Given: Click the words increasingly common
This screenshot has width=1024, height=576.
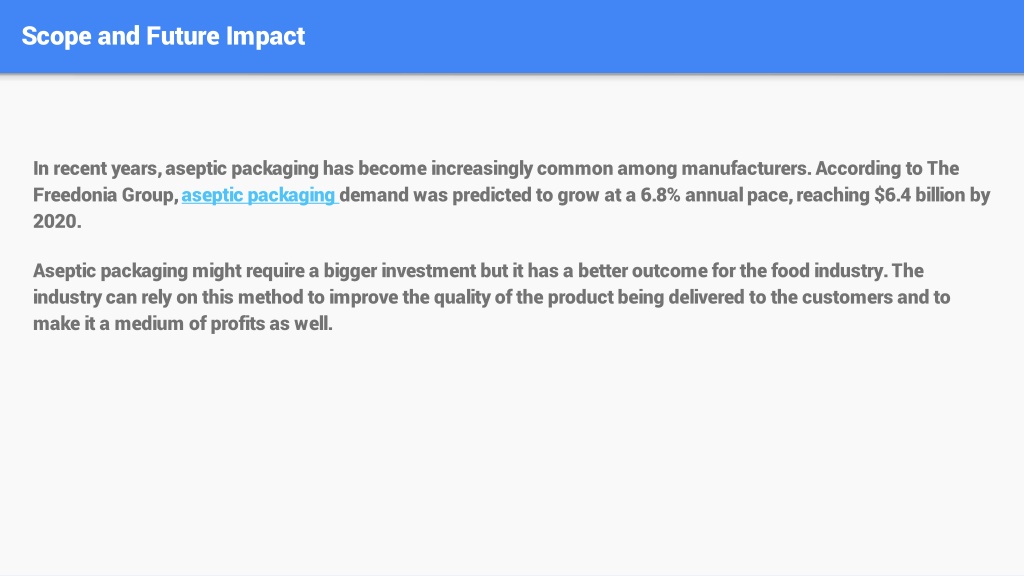Looking at the screenshot, I should point(522,168).
